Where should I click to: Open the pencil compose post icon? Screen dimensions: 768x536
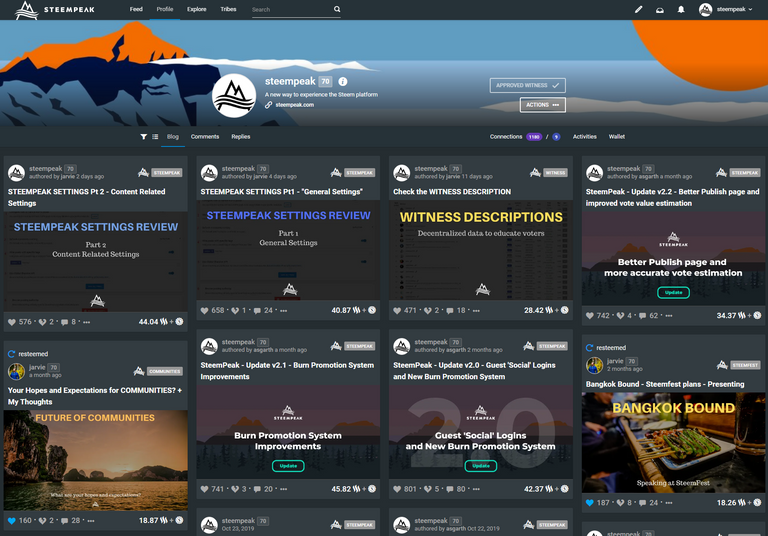coord(638,9)
